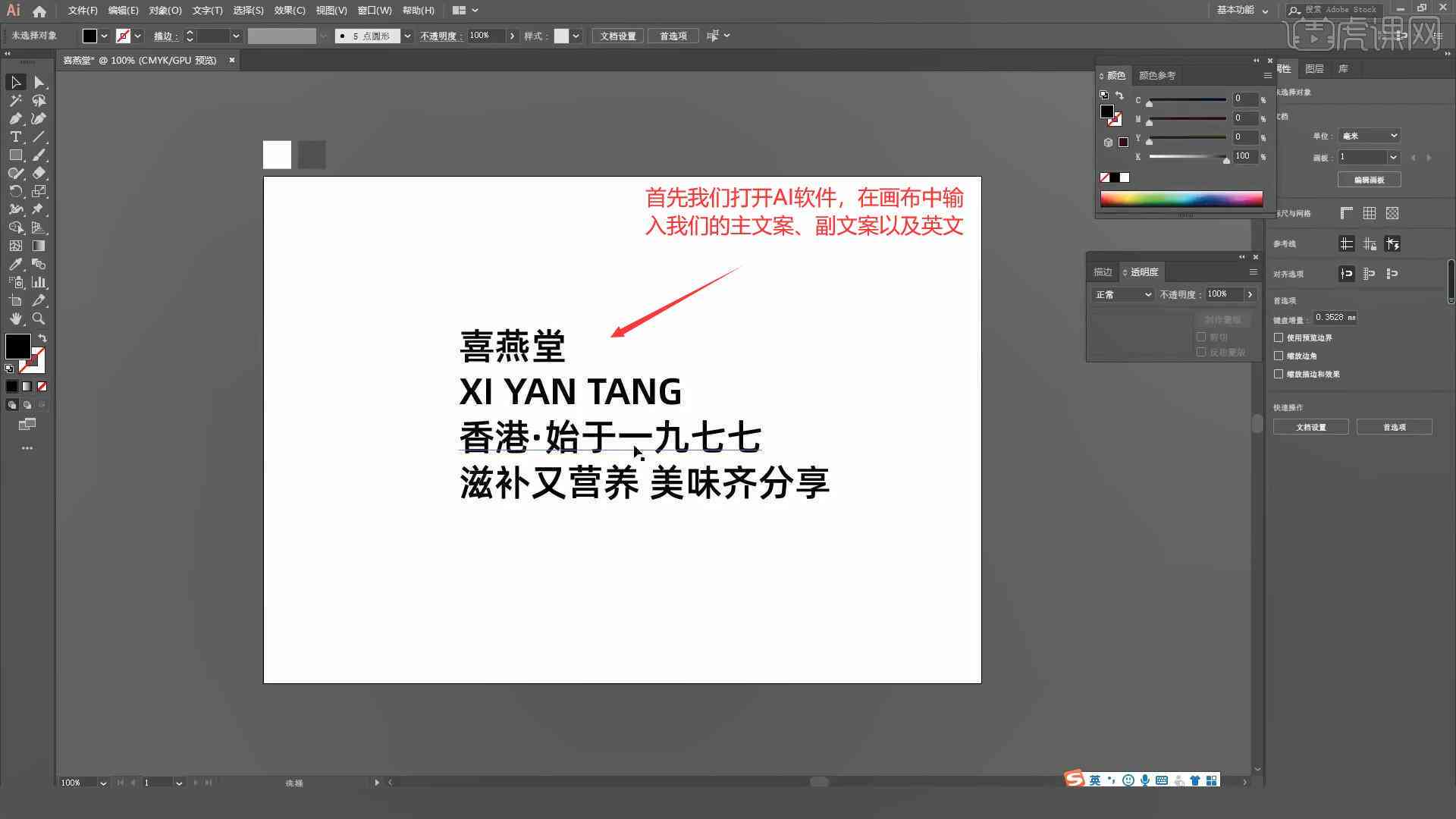Select the Hand tool
Viewport: 1456px width, 819px height.
tap(15, 318)
